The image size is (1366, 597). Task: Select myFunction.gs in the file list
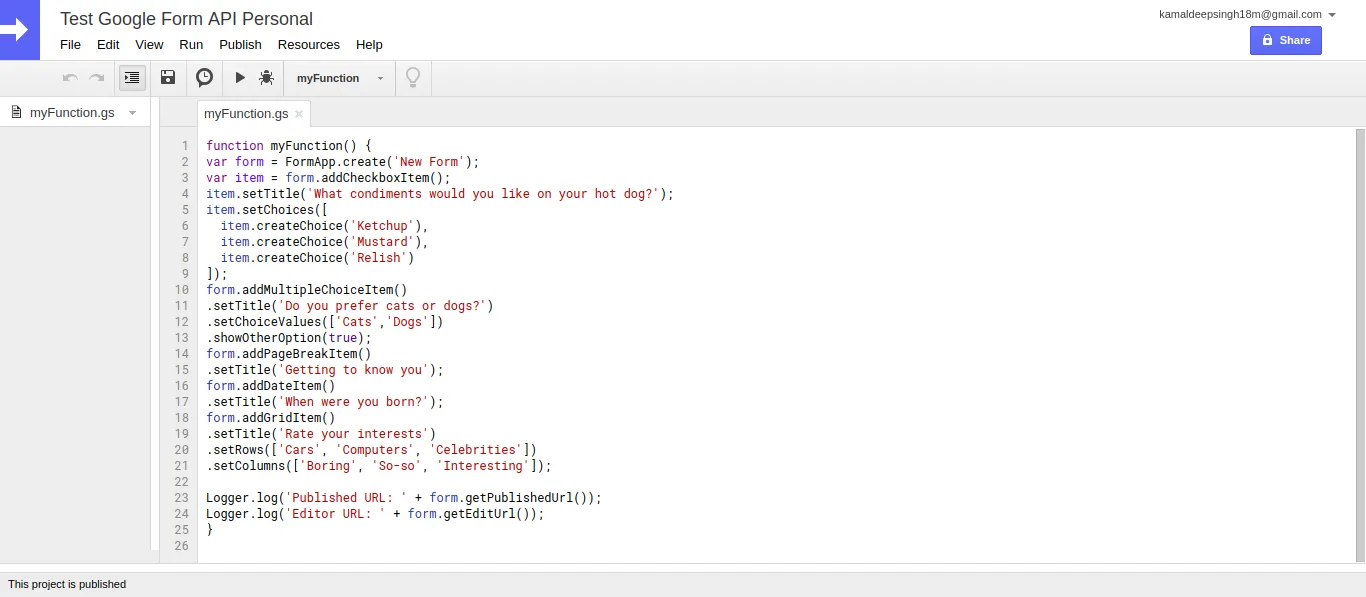[x=75, y=112]
